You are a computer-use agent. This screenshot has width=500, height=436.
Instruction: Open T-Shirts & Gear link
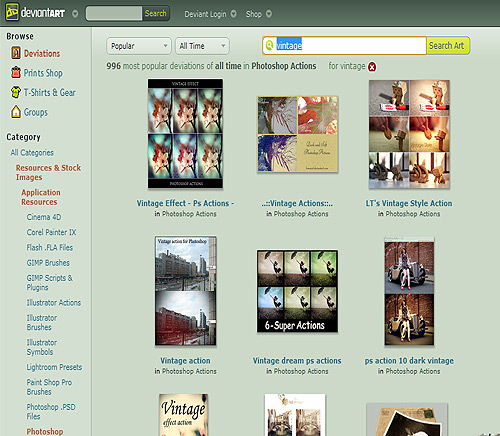click(x=50, y=92)
